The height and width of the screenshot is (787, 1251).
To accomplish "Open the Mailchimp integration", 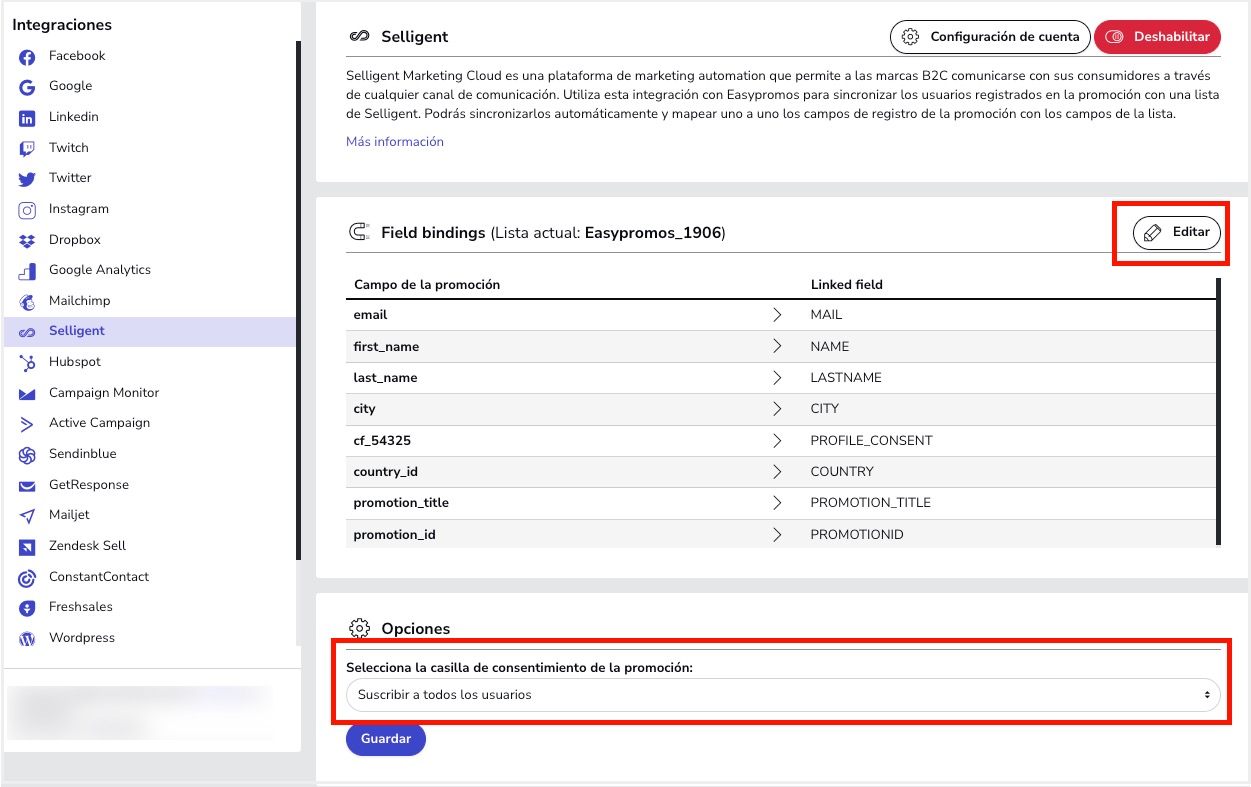I will click(80, 301).
